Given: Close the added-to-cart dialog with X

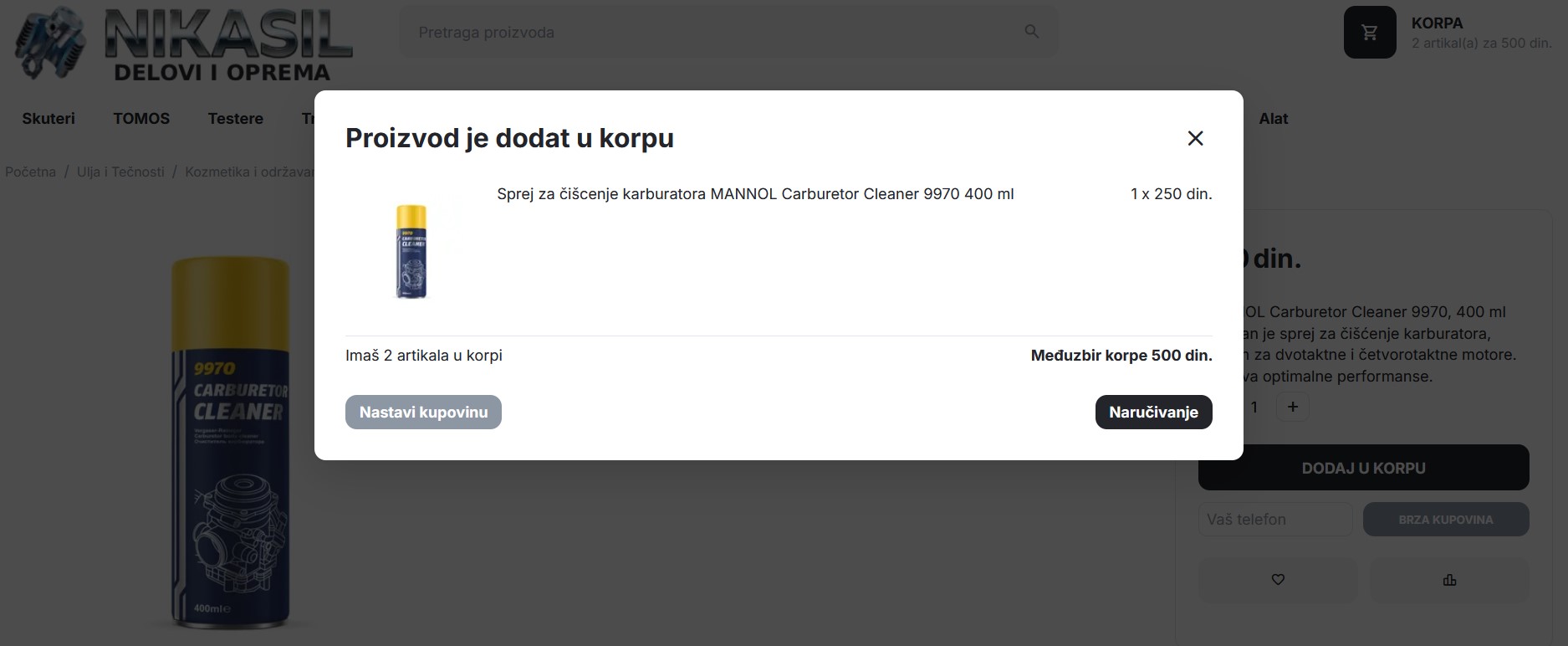Looking at the screenshot, I should point(1195,138).
